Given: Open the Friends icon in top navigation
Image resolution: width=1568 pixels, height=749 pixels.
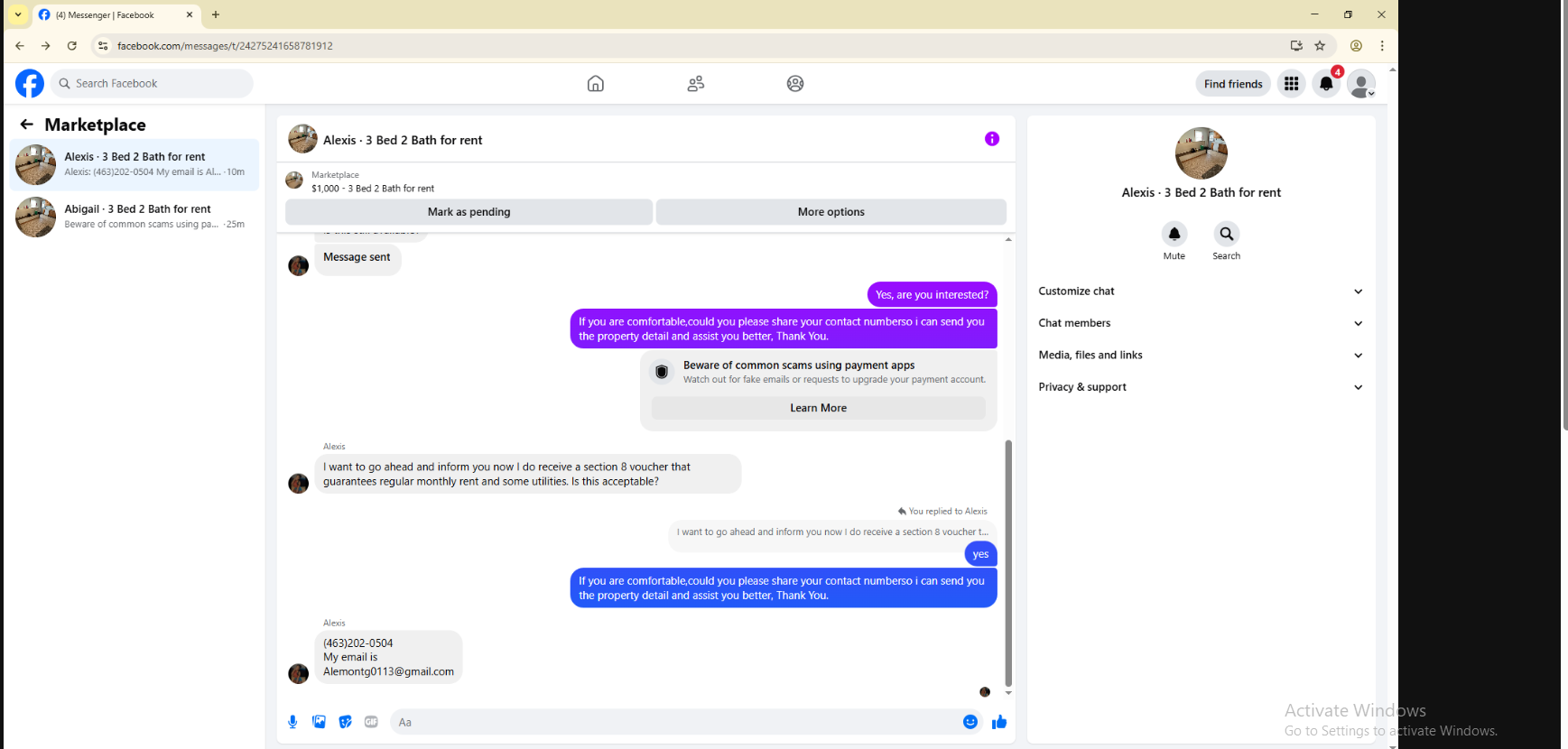Looking at the screenshot, I should [696, 84].
